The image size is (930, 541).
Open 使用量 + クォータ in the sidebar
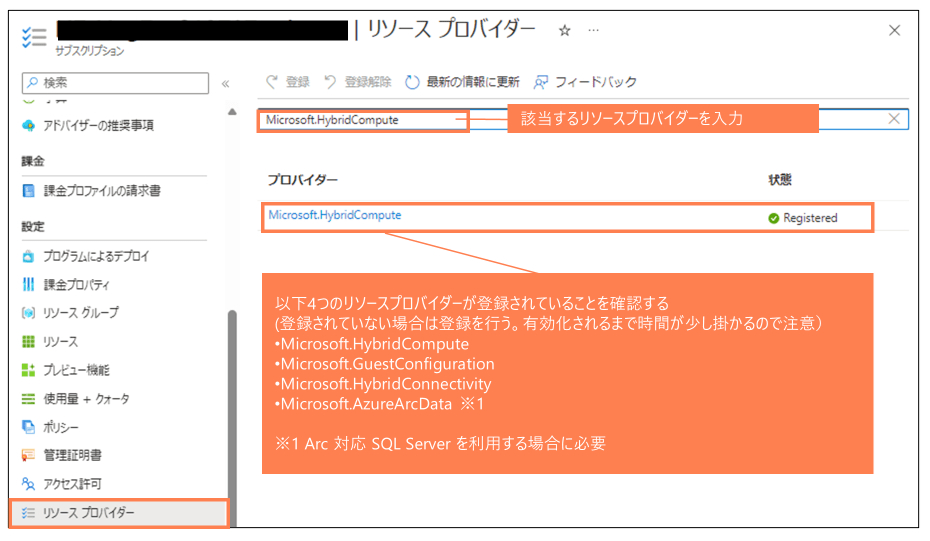[x=87, y=399]
